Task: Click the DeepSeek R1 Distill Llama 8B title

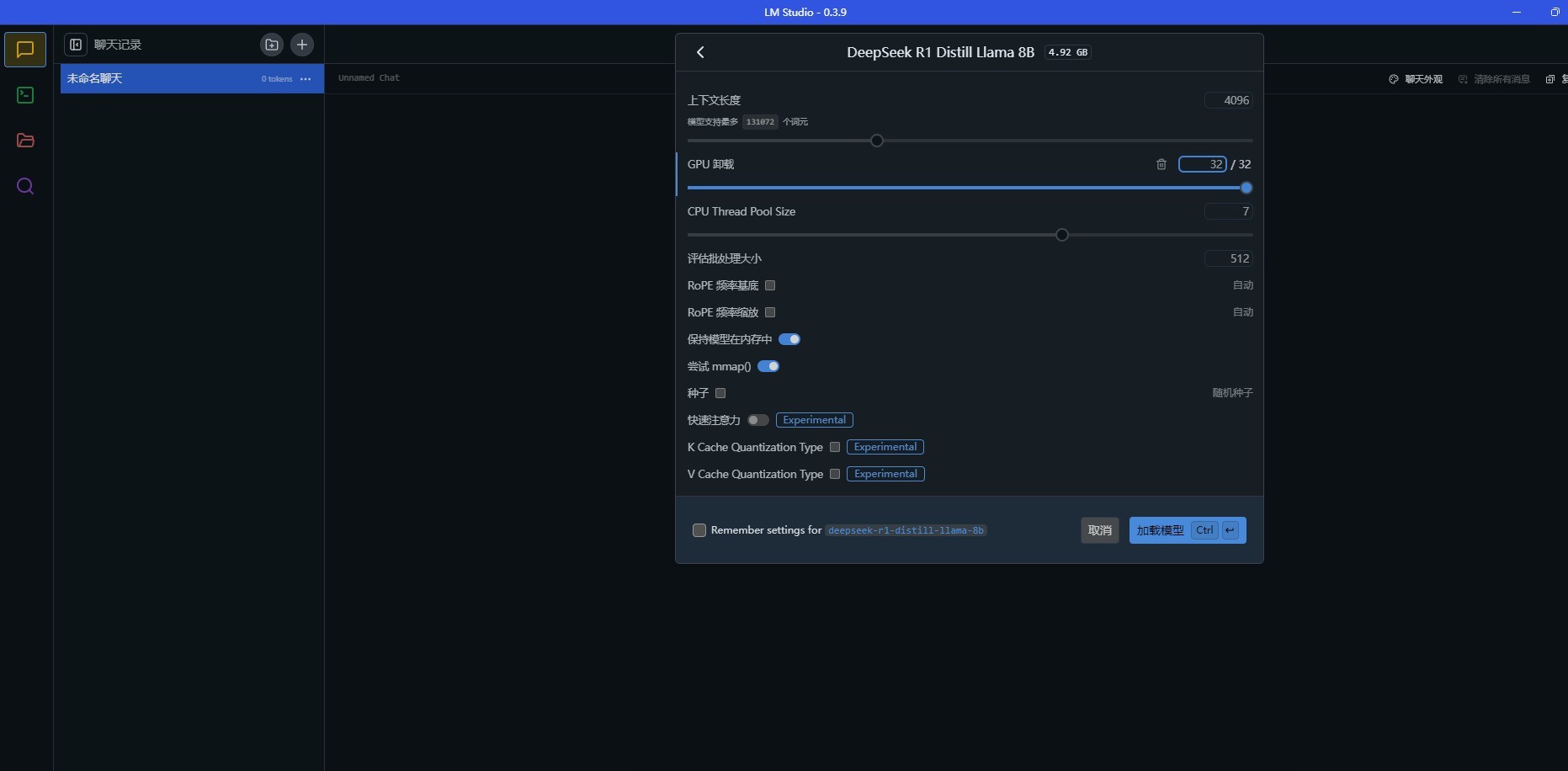Action: click(940, 52)
